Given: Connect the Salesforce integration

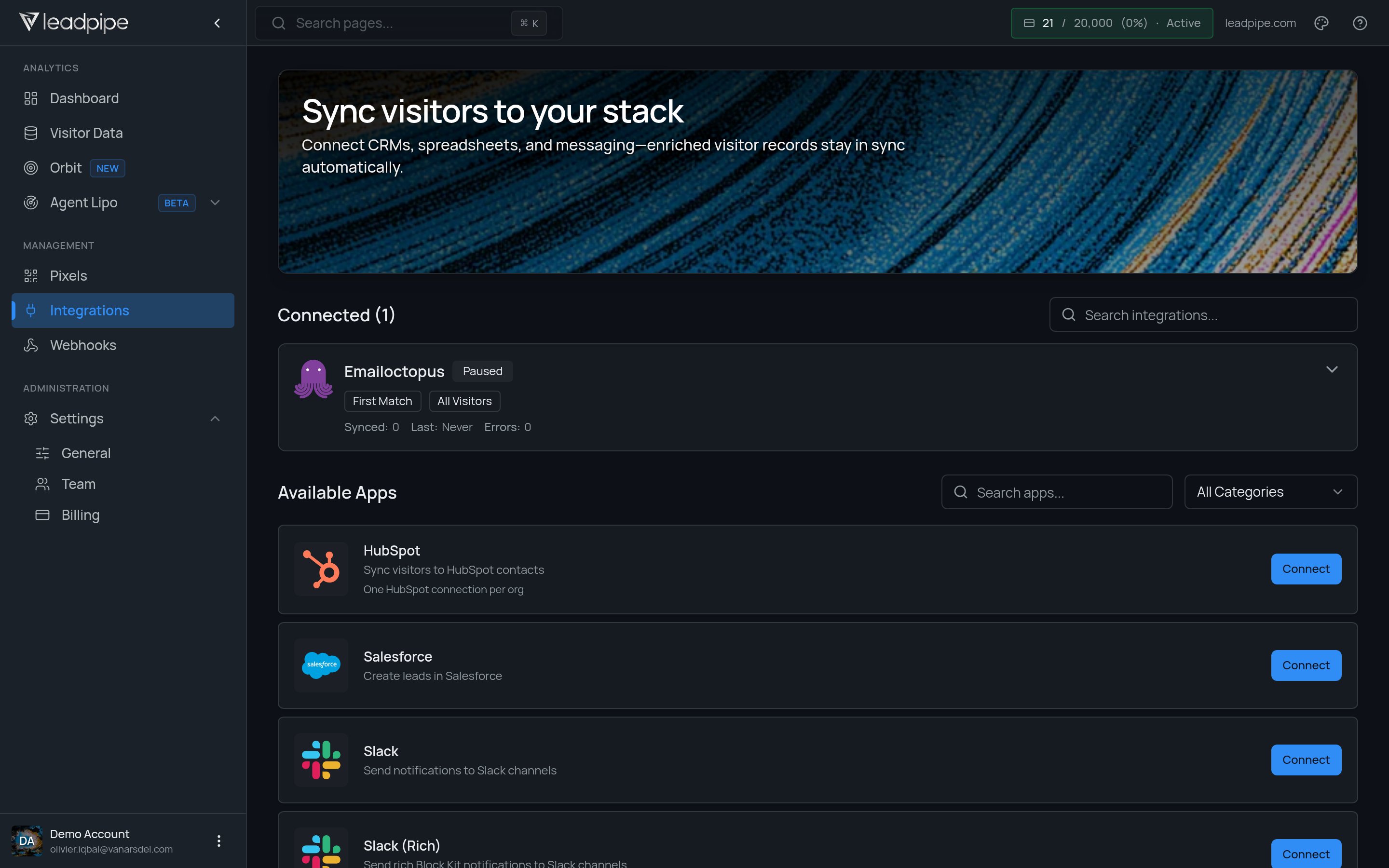Looking at the screenshot, I should [1306, 665].
